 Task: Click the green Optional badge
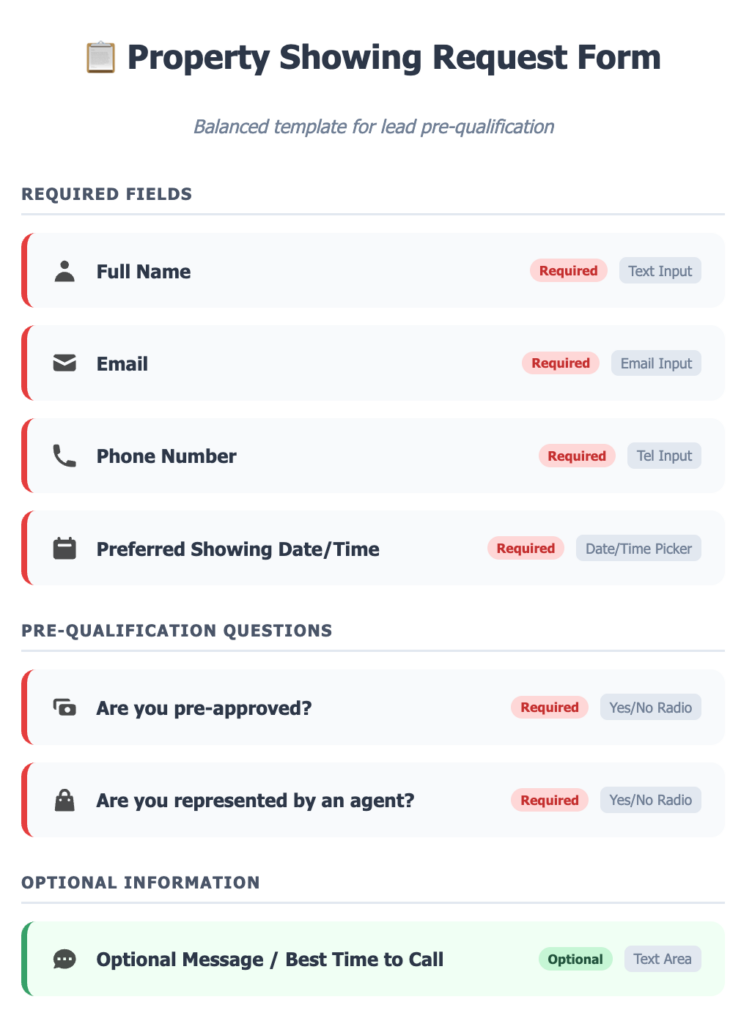pyautogui.click(x=575, y=959)
